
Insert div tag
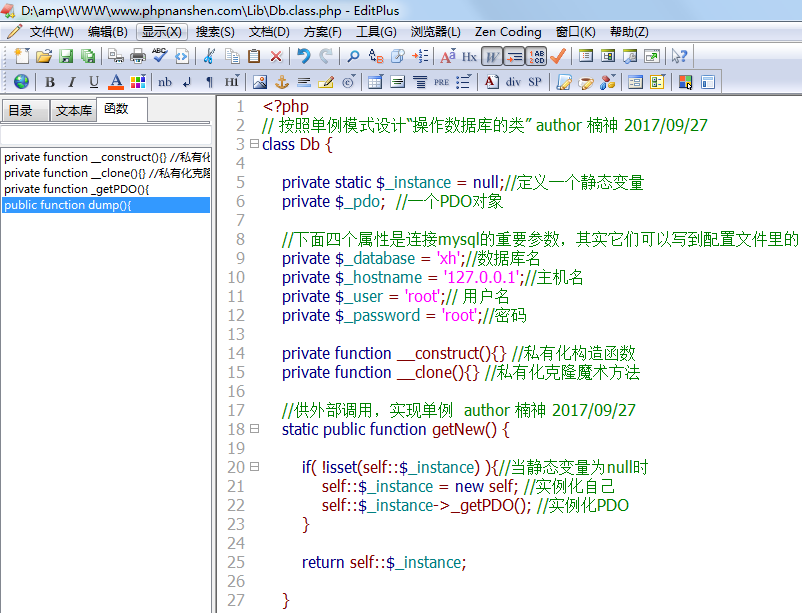(513, 82)
